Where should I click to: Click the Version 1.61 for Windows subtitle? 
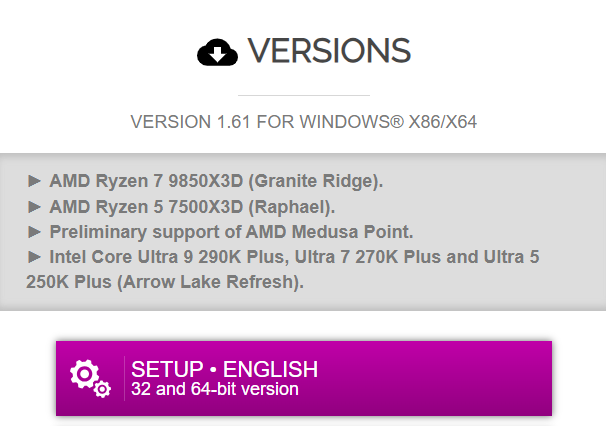302,122
